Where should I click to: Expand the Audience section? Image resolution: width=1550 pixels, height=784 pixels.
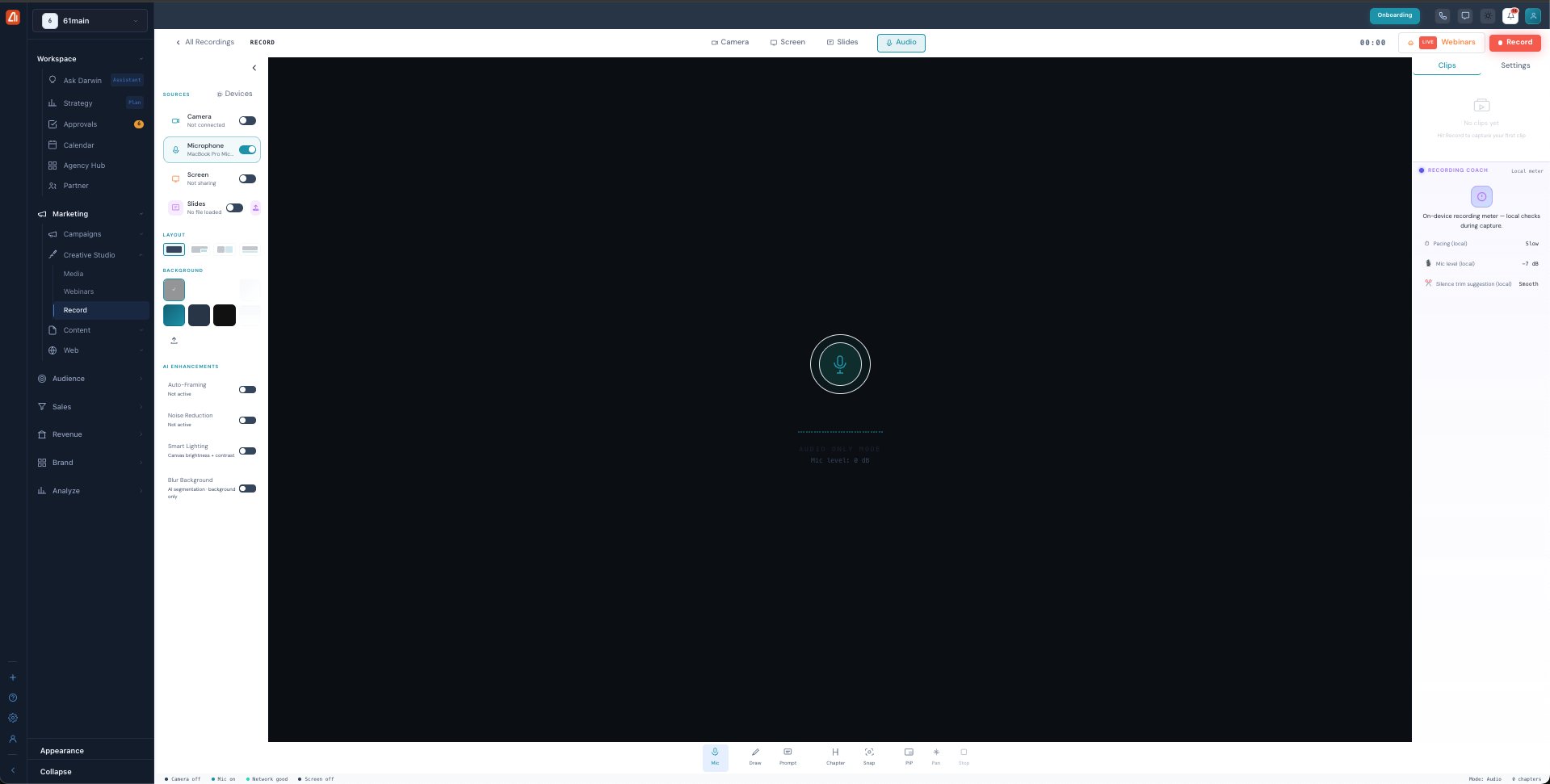90,379
